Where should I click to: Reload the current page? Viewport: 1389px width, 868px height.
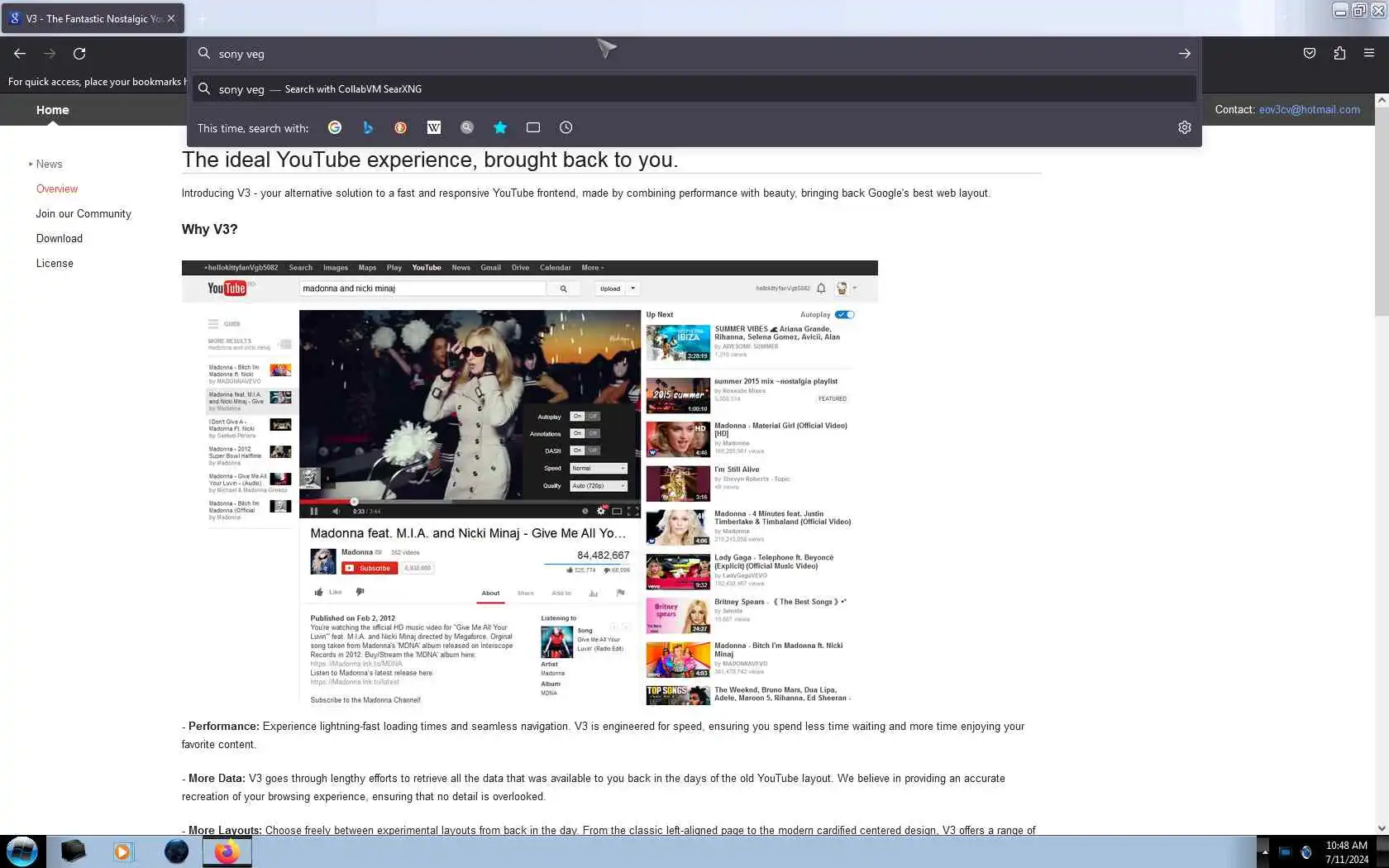tap(79, 54)
